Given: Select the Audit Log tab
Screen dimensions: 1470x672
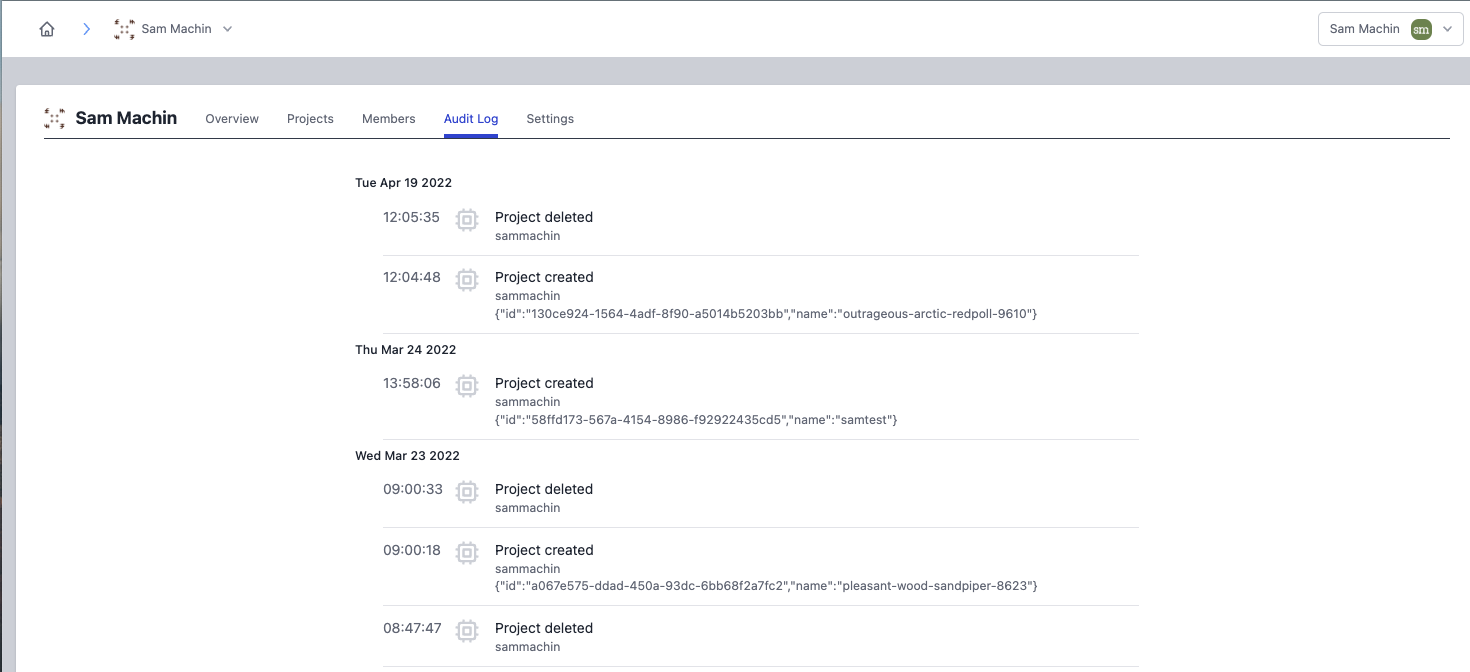Looking at the screenshot, I should [471, 119].
